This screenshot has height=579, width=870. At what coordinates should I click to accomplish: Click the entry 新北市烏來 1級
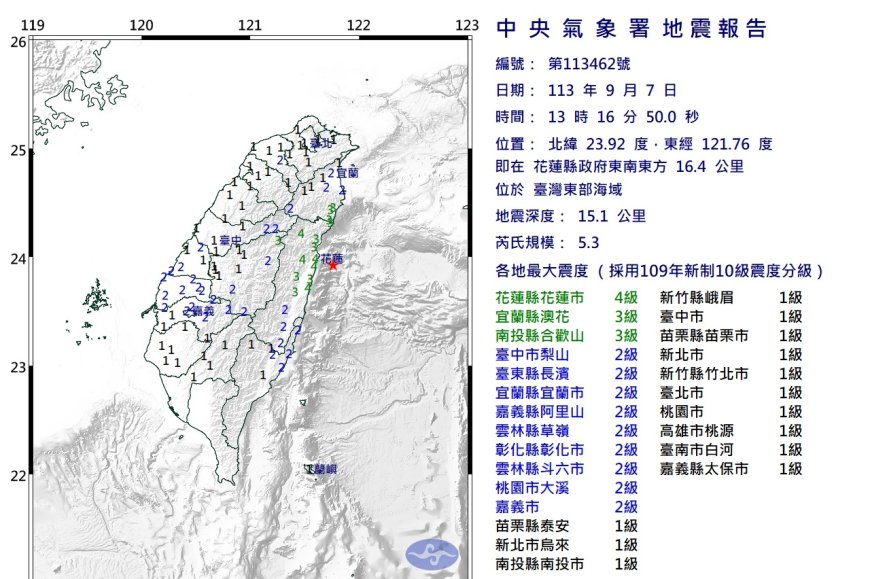point(566,545)
